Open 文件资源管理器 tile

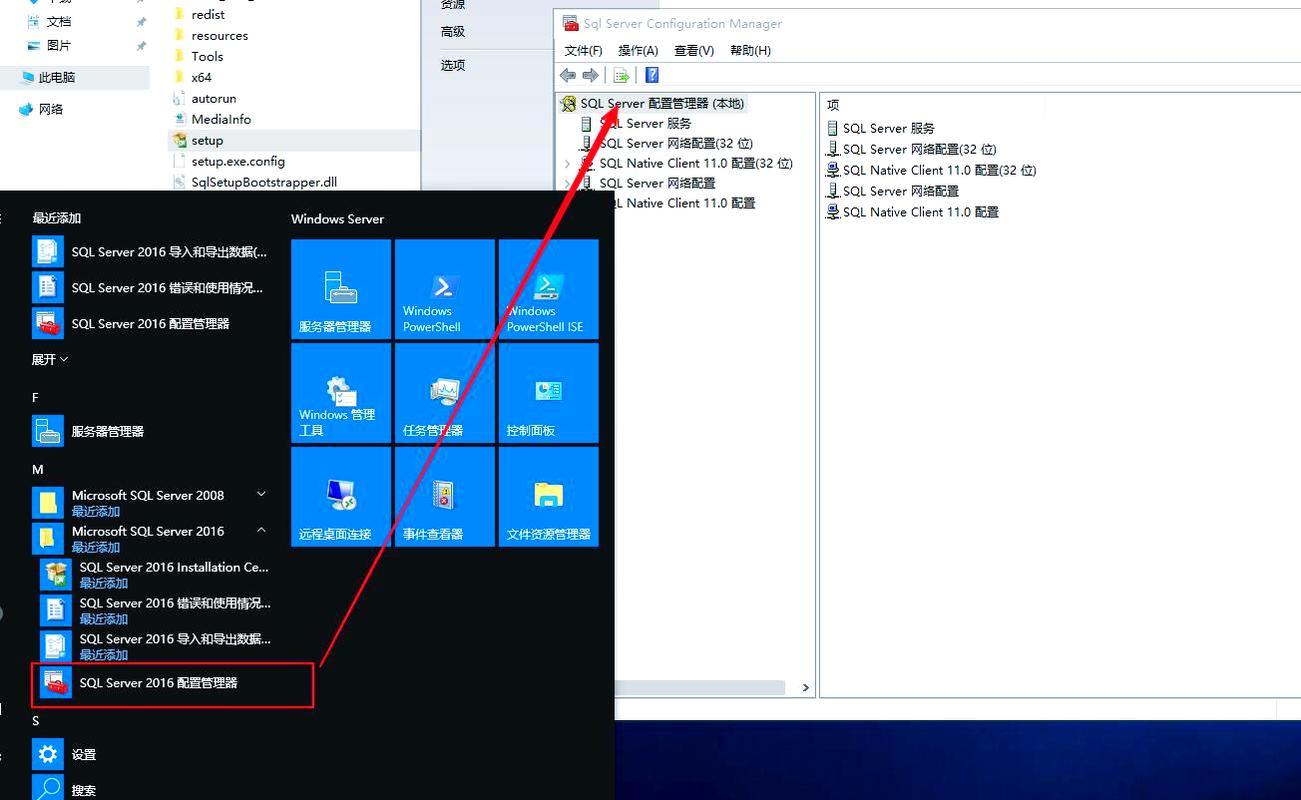(548, 497)
